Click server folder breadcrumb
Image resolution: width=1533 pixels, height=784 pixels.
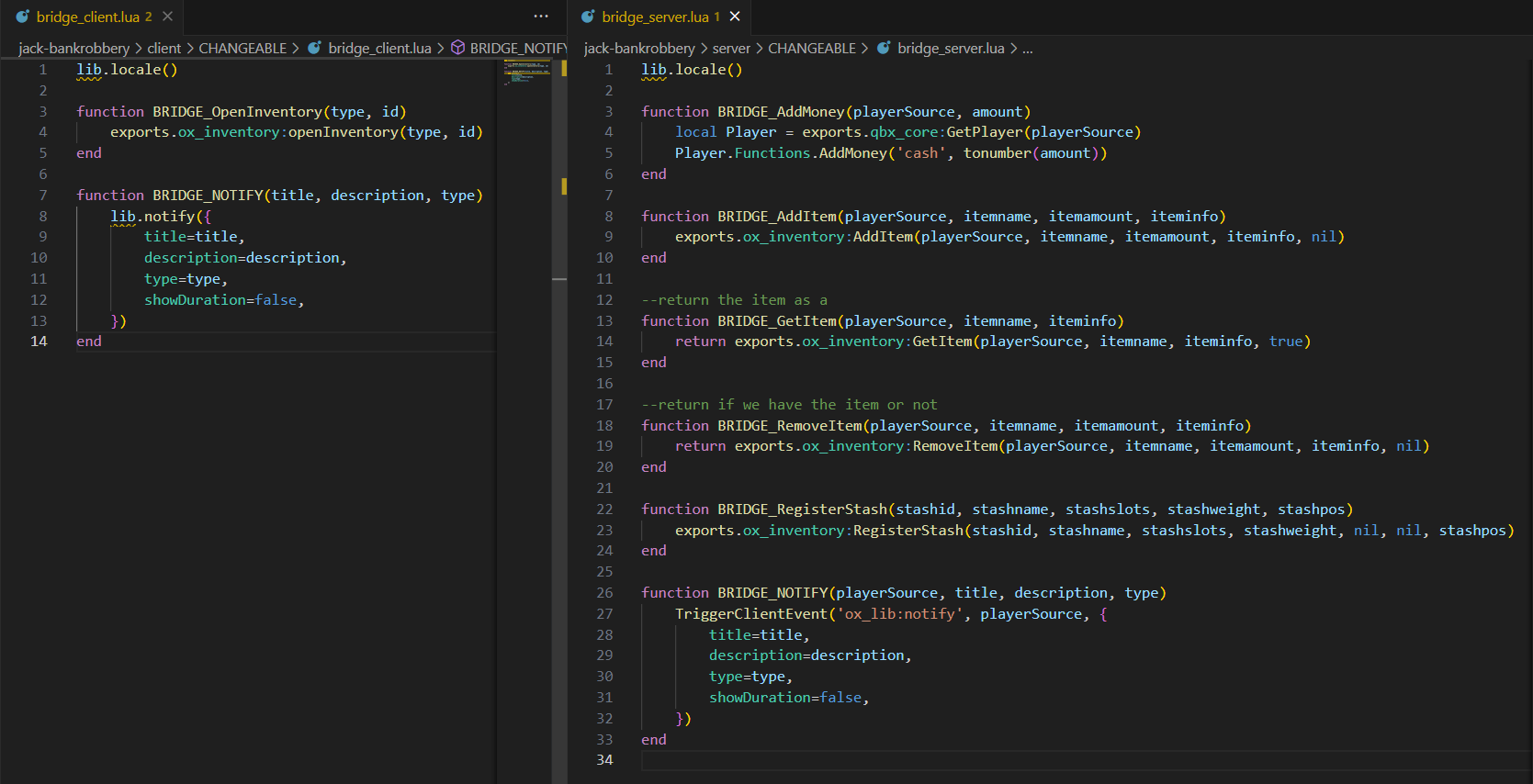731,48
